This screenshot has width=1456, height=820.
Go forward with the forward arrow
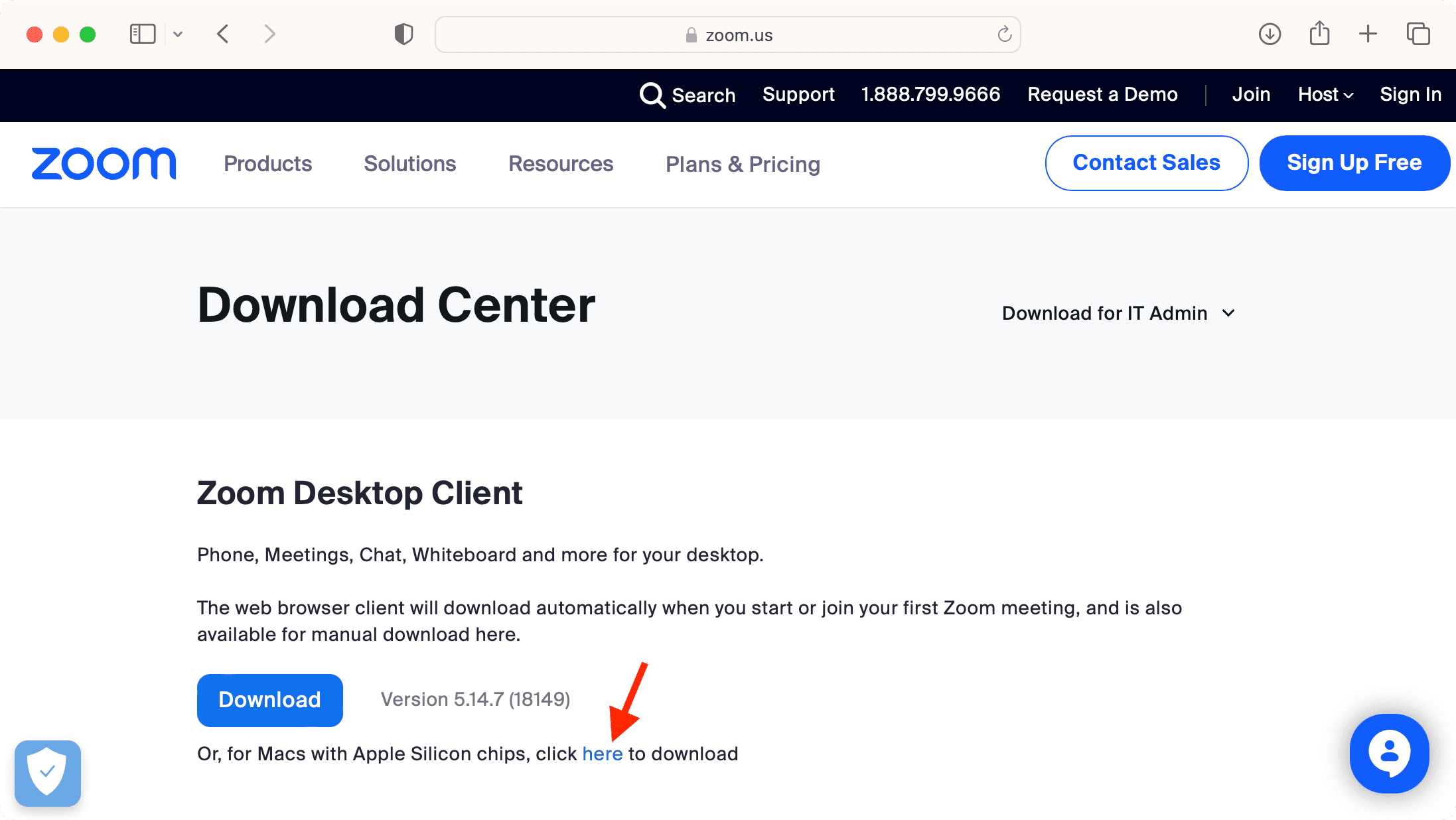269,34
